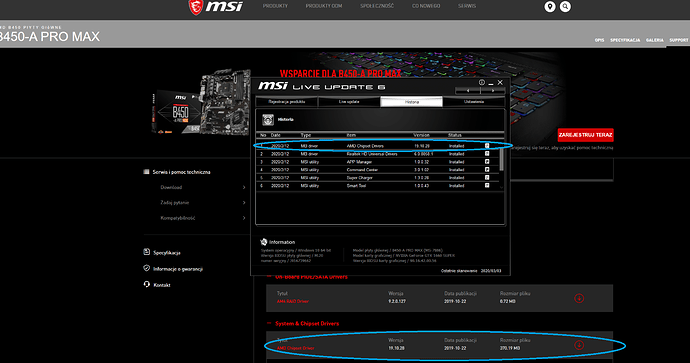Click the Date column header

[x=275, y=135]
